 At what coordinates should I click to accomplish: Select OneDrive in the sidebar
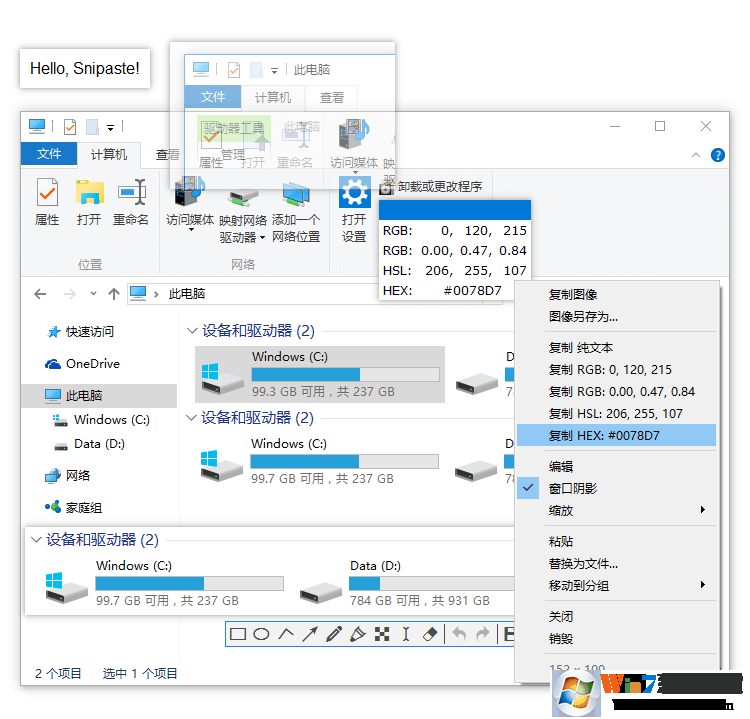tap(82, 364)
